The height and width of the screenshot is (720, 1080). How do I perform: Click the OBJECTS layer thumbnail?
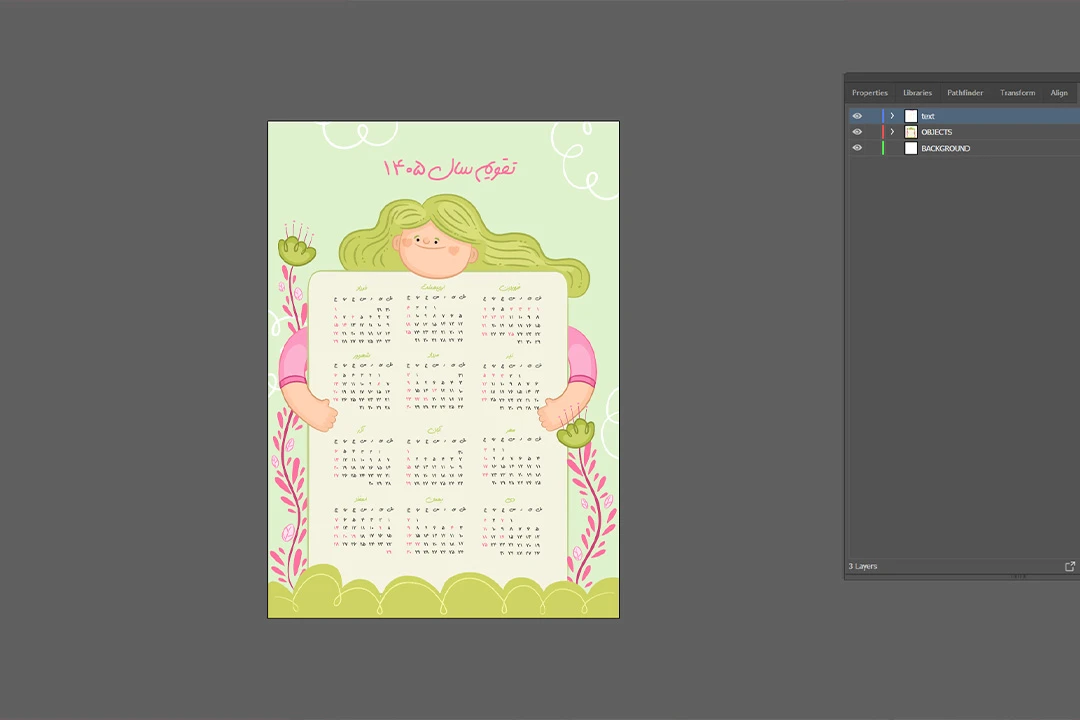911,132
